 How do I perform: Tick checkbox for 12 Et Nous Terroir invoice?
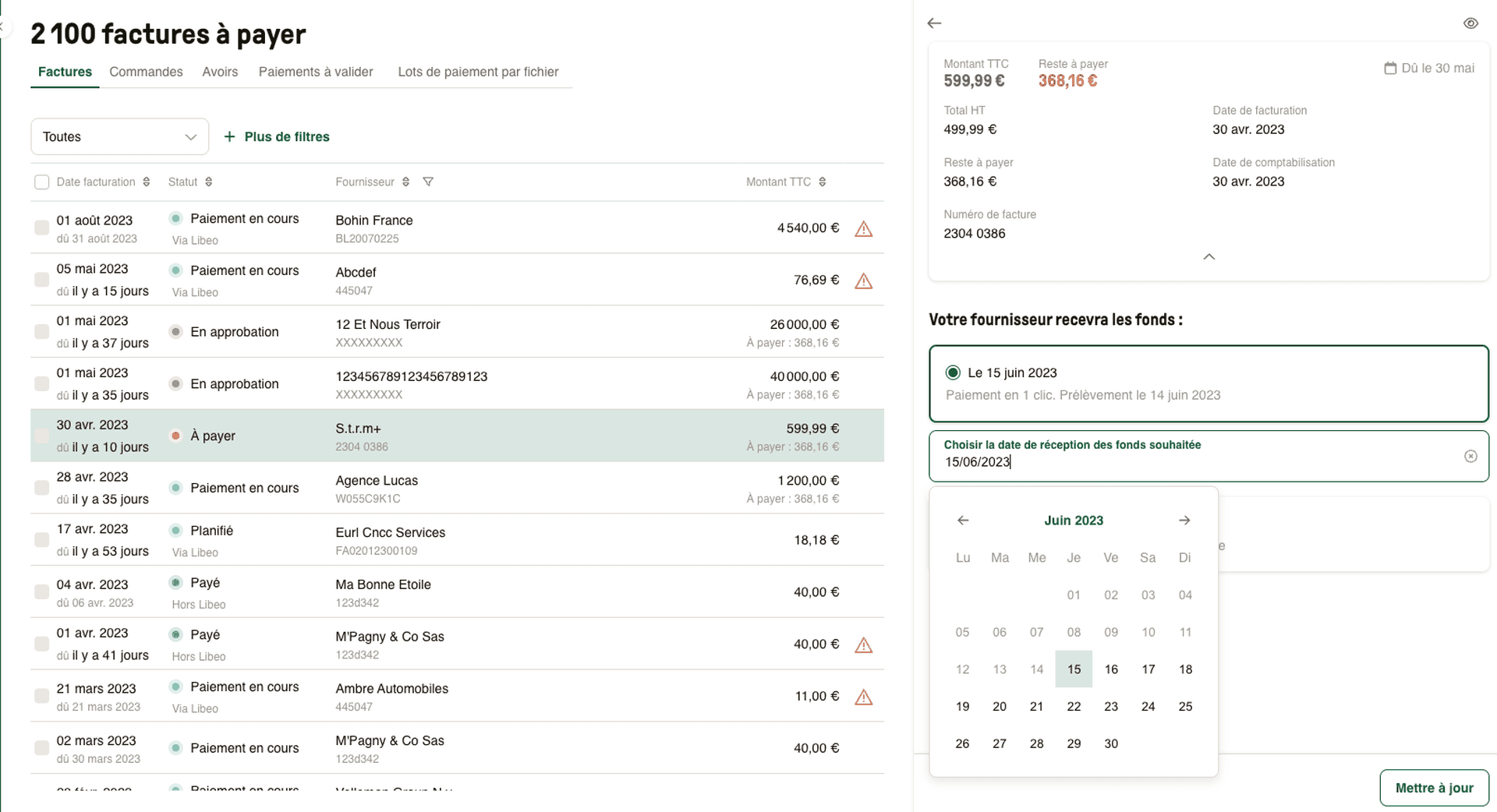(42, 331)
